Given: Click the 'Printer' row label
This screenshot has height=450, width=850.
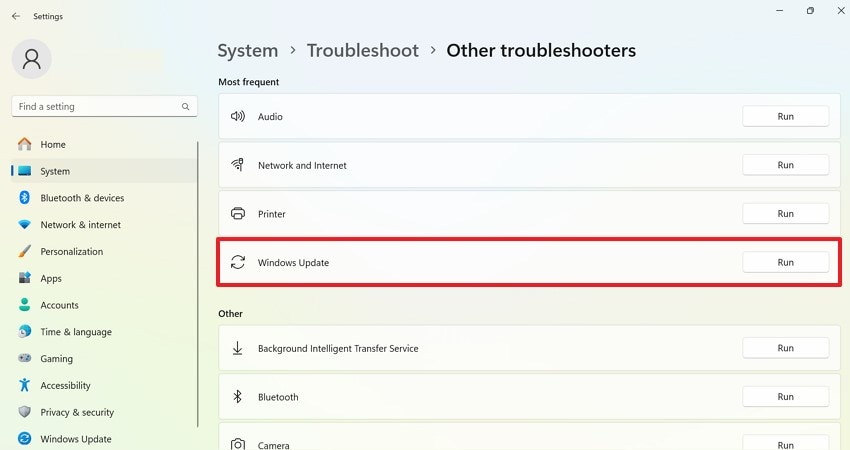Looking at the screenshot, I should tap(272, 214).
